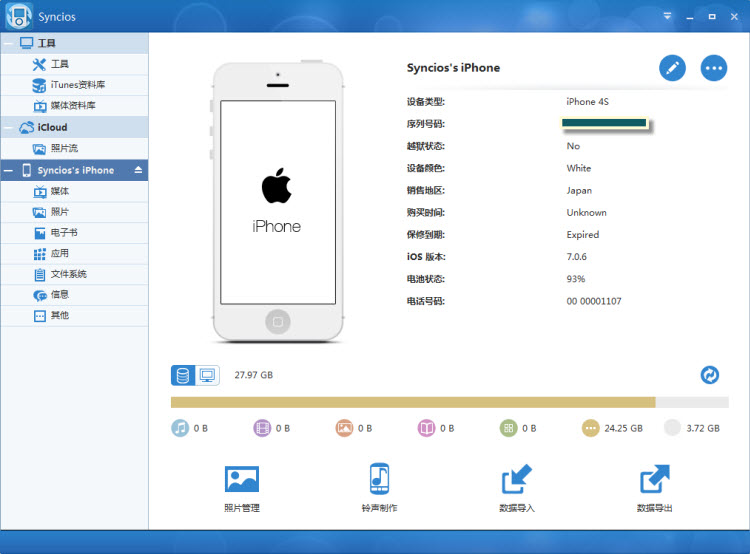Select 照片 under Syncios's iPhone
This screenshot has height=554, width=750.
(74, 212)
